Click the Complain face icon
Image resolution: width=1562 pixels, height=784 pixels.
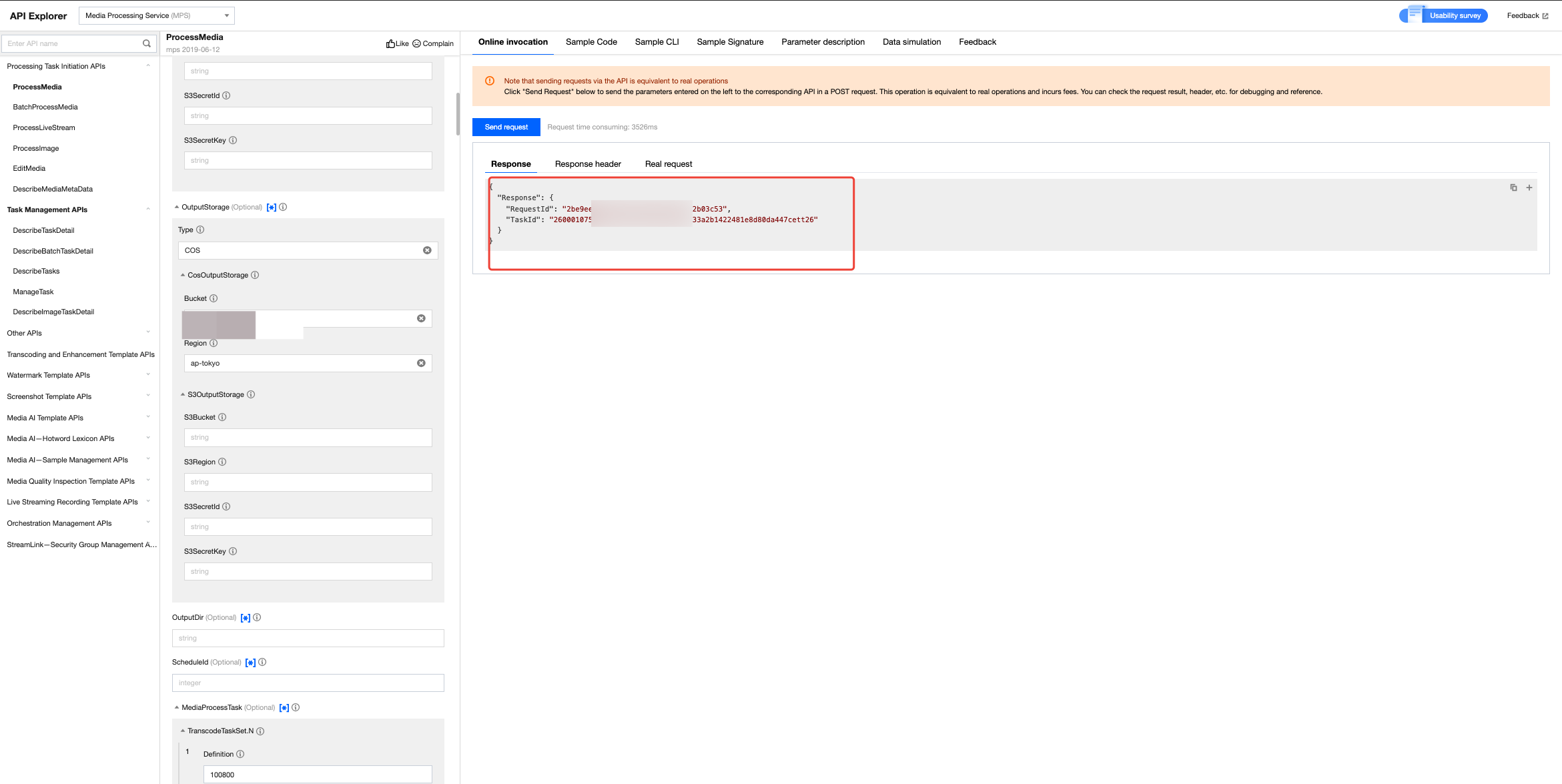[416, 44]
